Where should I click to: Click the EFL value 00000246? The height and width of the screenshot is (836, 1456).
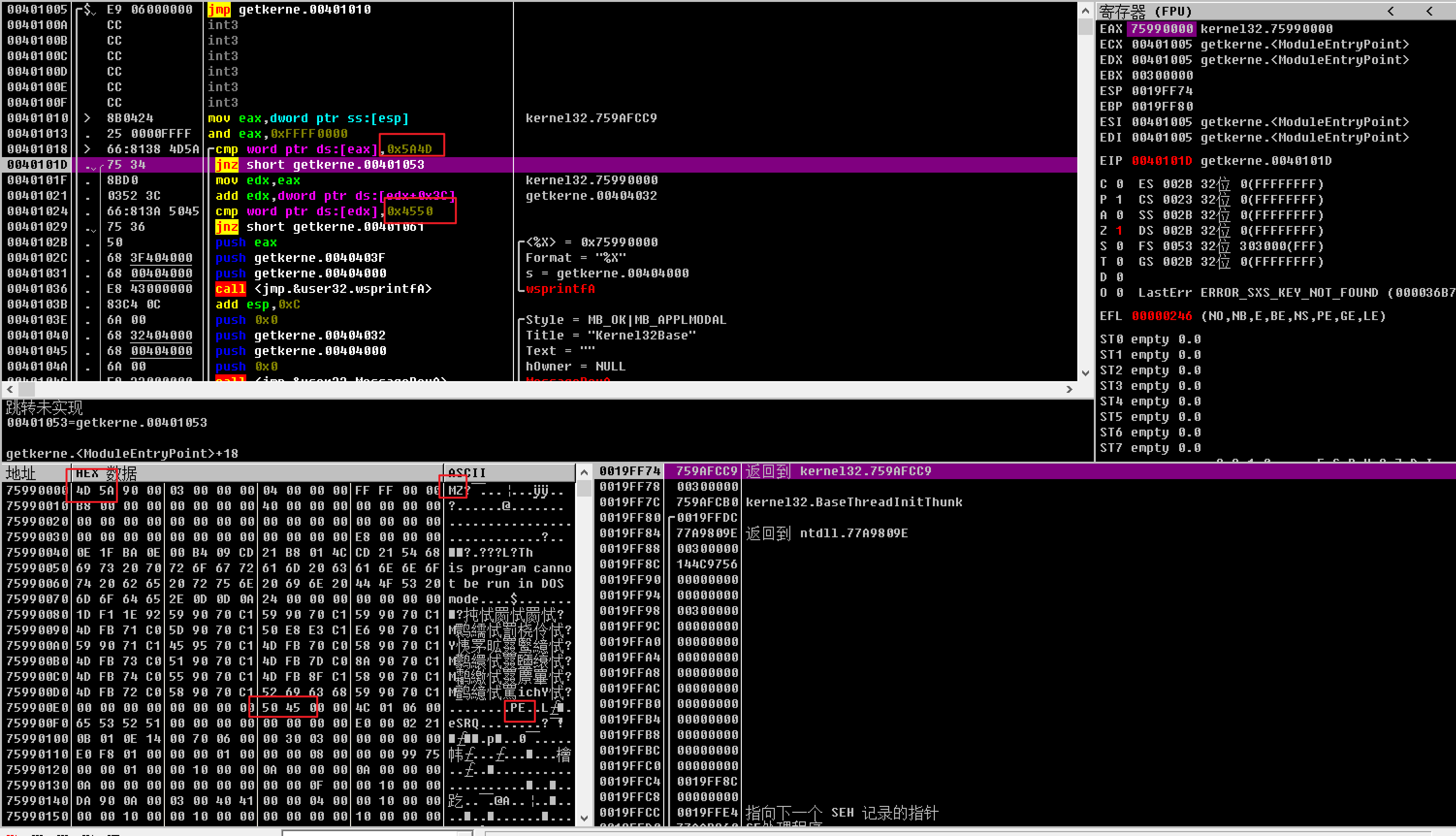pos(1162,316)
